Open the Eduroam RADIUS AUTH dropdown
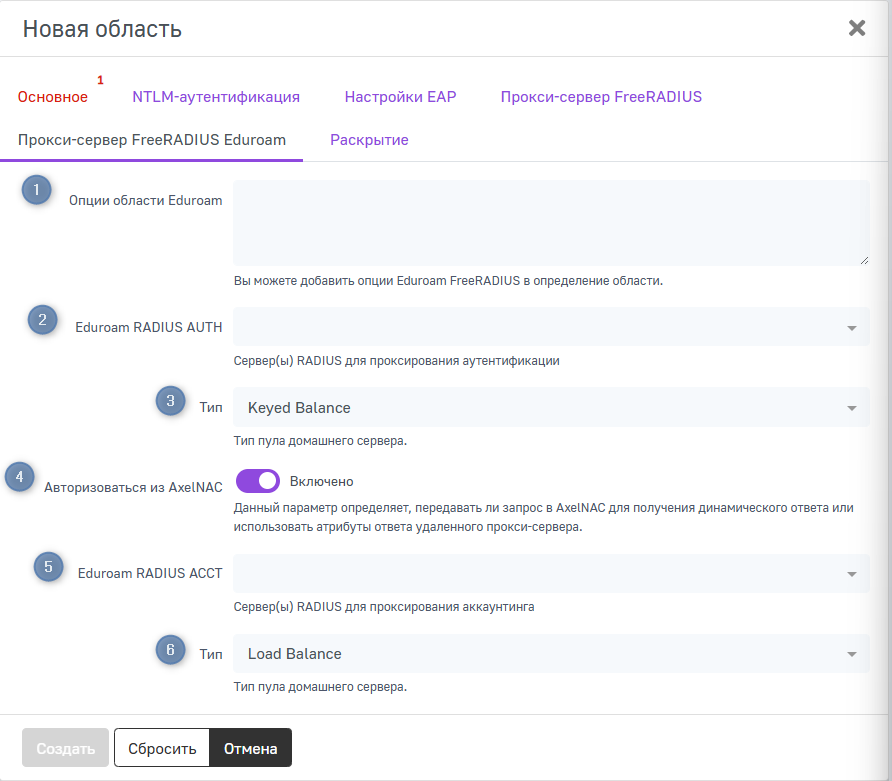This screenshot has width=892, height=781. click(x=551, y=327)
